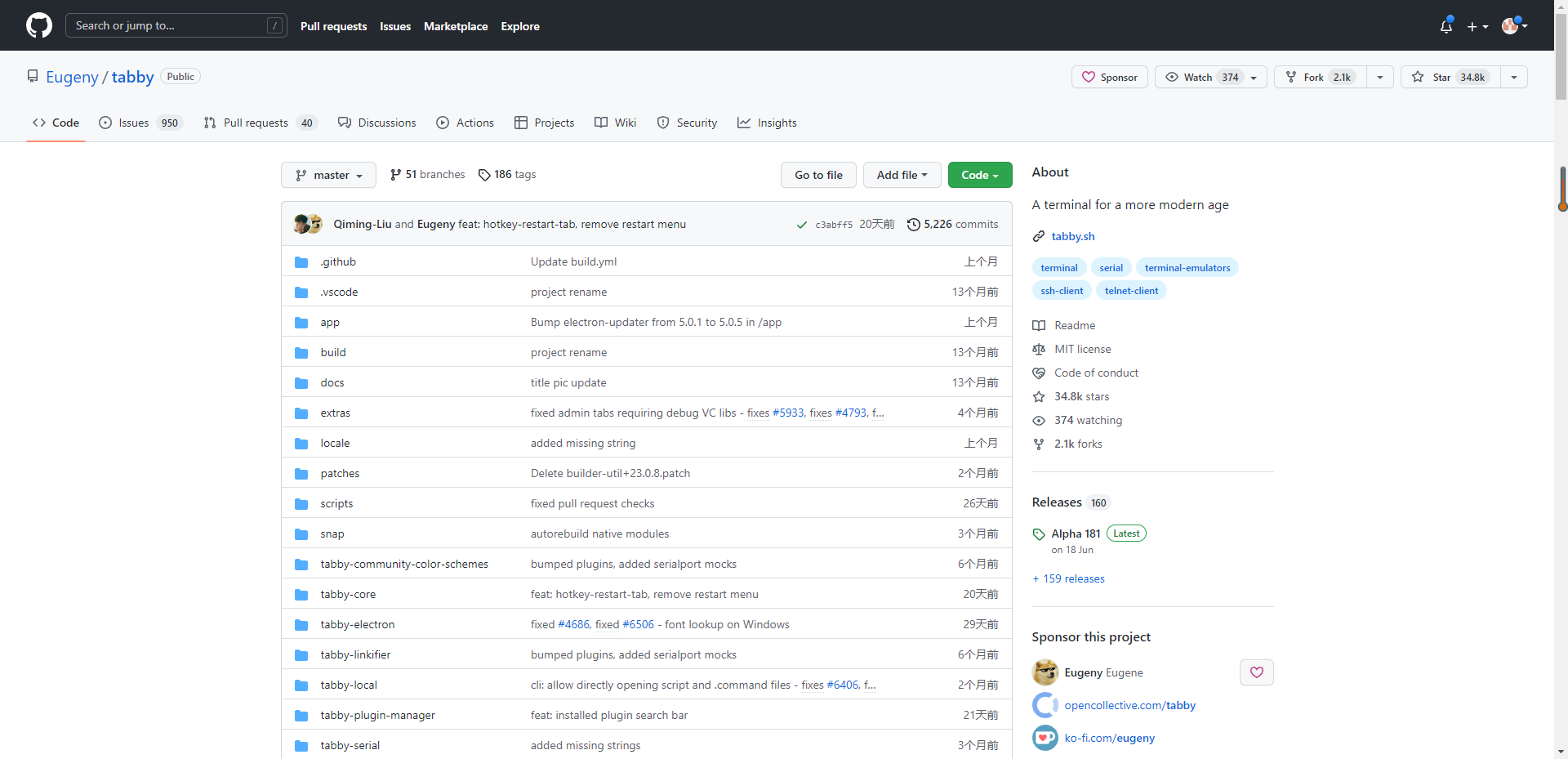Open the scripts folder

pos(336,503)
